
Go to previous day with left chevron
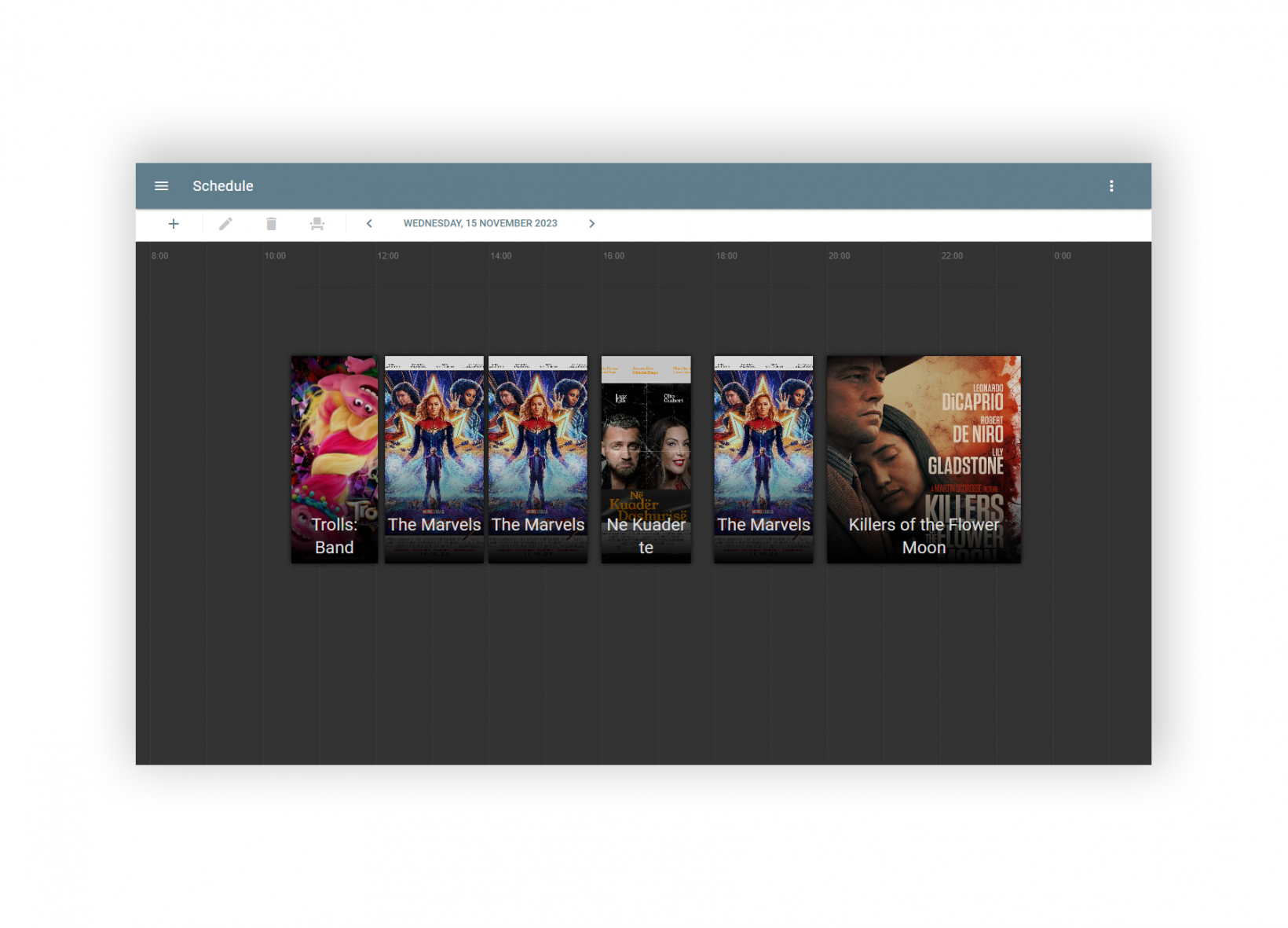pos(369,224)
